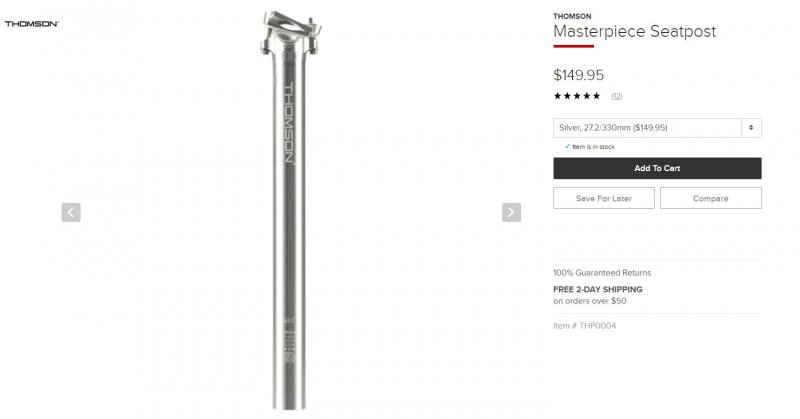Image resolution: width=800 pixels, height=419 pixels.
Task: Click the fifth rating star
Action: click(x=596, y=96)
